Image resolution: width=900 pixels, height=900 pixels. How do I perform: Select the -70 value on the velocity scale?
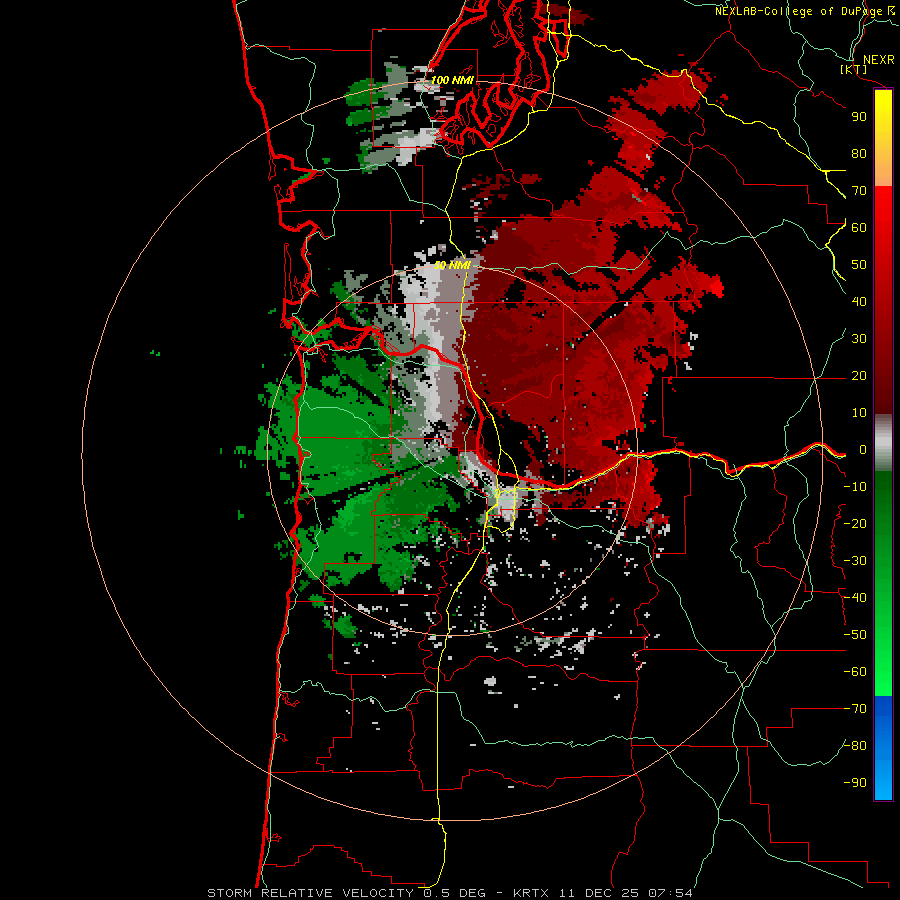click(855, 709)
